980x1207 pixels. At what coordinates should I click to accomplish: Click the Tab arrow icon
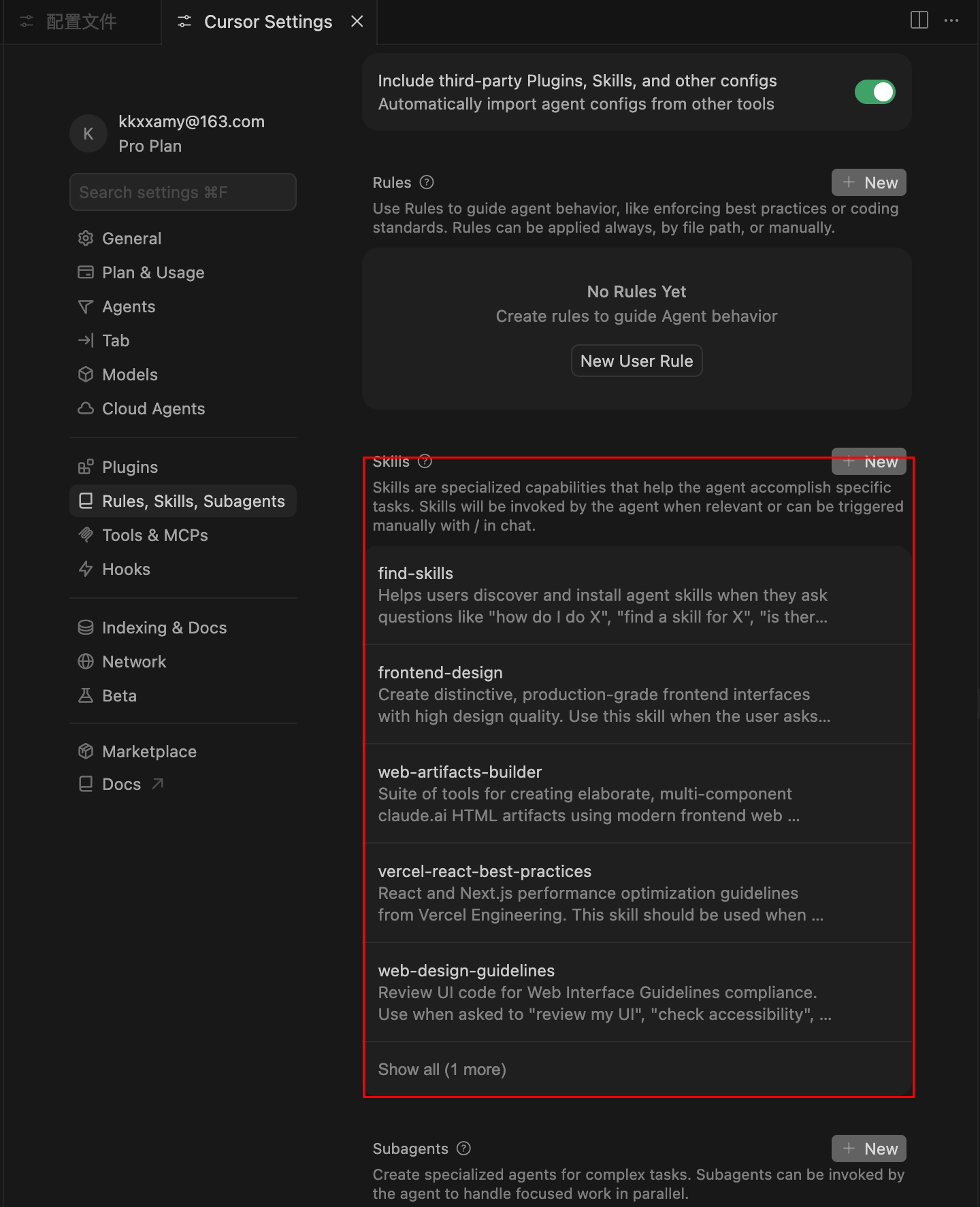[86, 341]
